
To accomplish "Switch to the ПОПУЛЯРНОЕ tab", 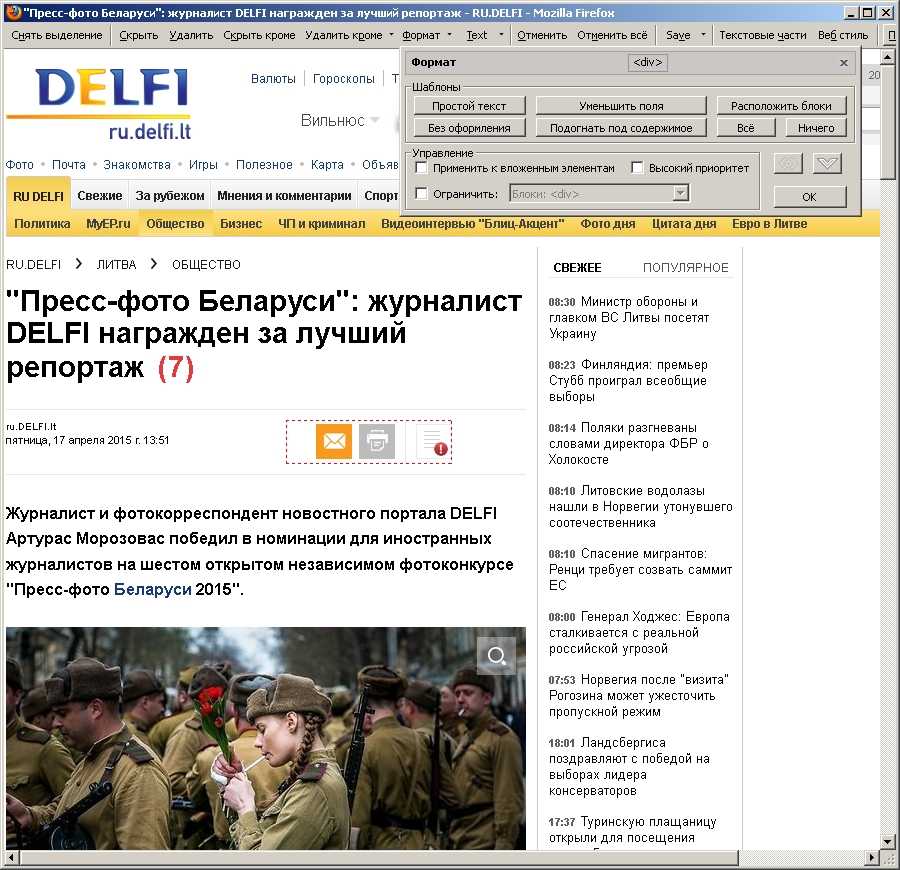I will 686,268.
